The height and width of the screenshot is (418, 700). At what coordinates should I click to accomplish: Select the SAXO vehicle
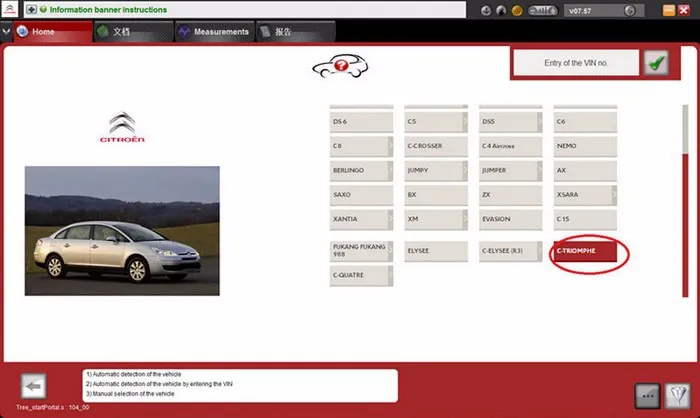point(361,195)
